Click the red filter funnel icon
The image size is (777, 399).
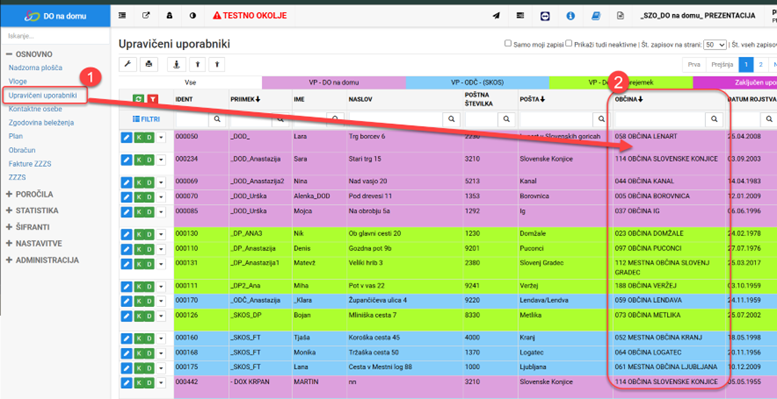[153, 100]
